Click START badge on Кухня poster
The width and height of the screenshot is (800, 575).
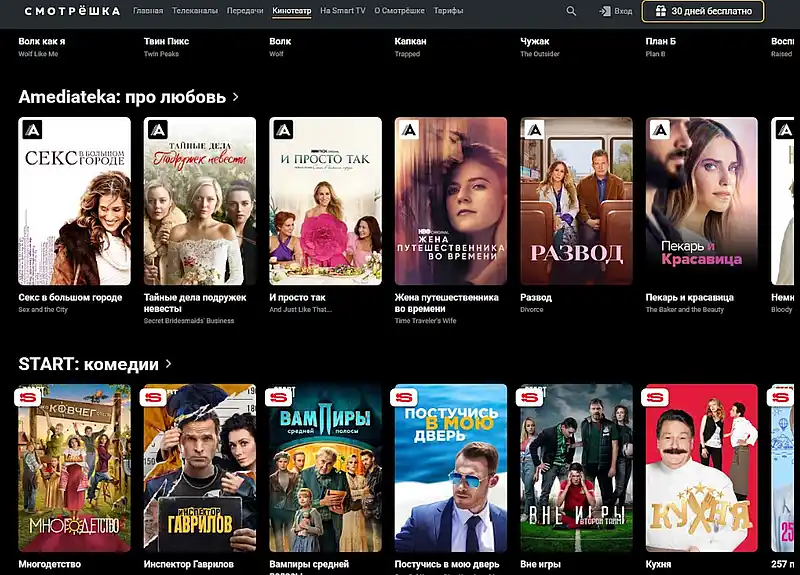pyautogui.click(x=655, y=397)
